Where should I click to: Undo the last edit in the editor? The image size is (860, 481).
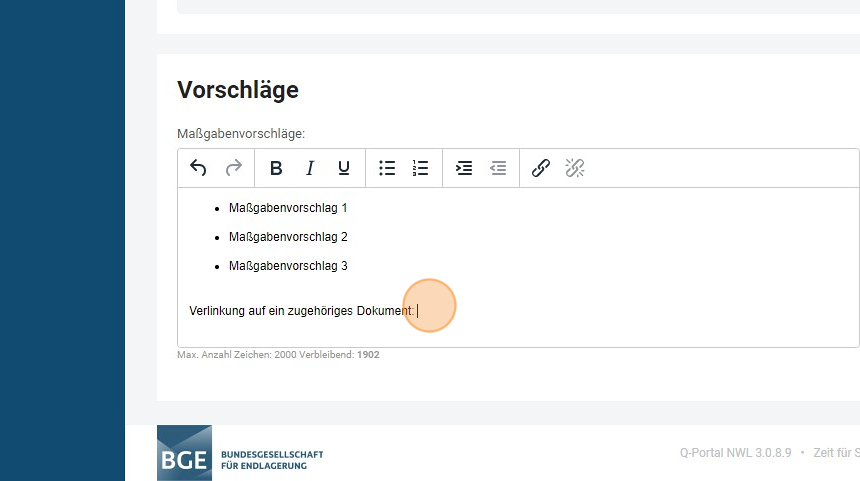pos(198,168)
